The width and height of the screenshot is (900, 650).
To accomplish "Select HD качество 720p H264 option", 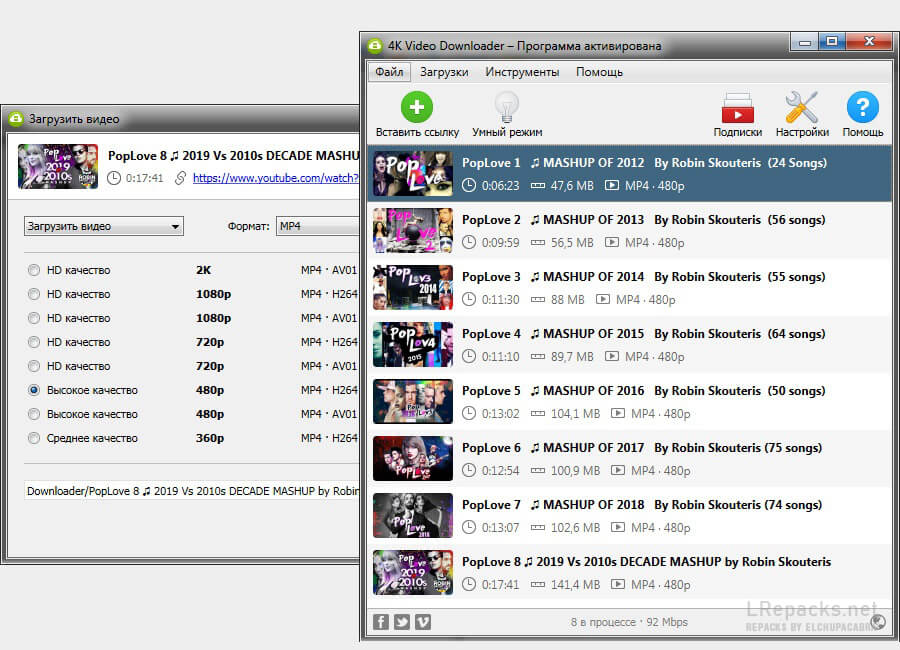I will click(34, 342).
